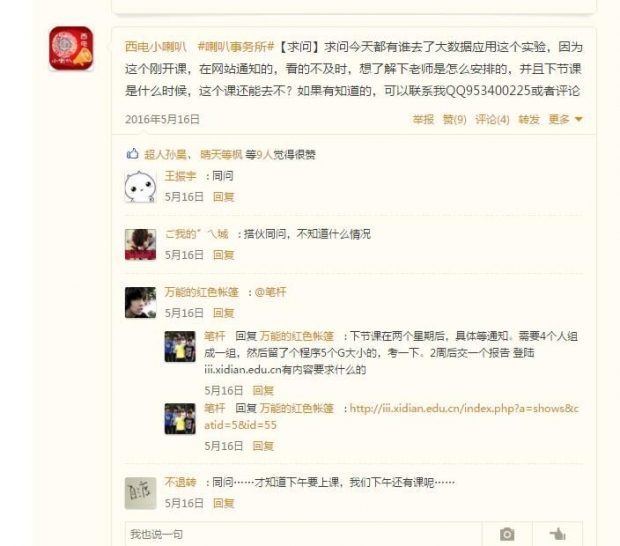
Task: Click 赞(9) to like the post
Action: pyautogui.click(x=454, y=119)
